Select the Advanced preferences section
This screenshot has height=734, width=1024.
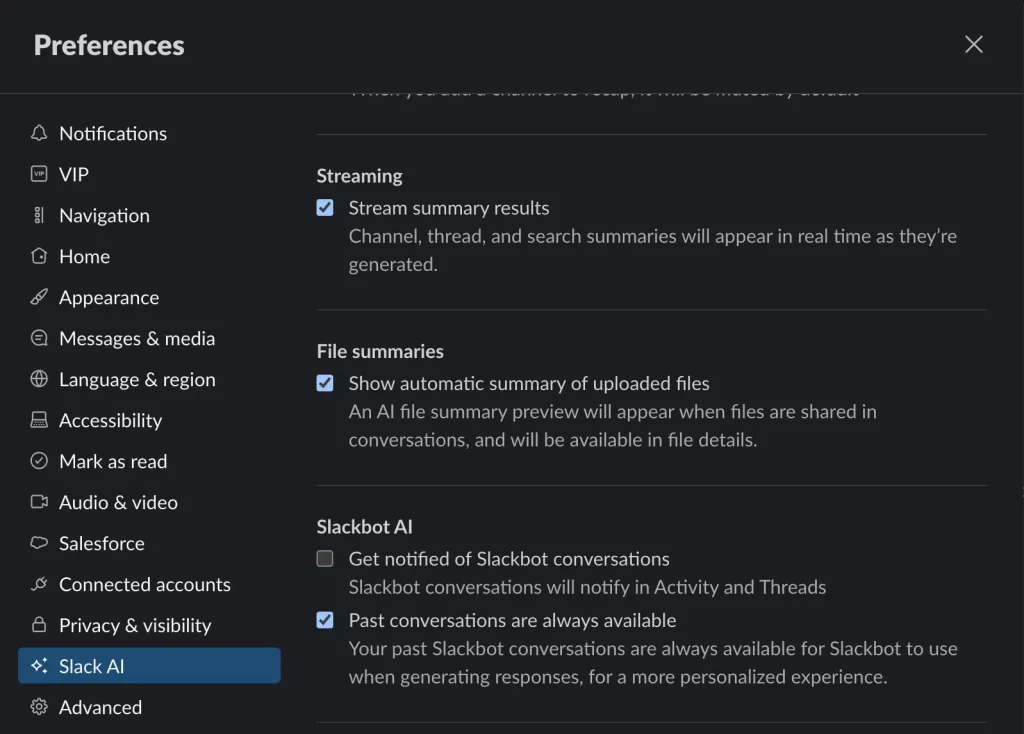click(x=100, y=707)
